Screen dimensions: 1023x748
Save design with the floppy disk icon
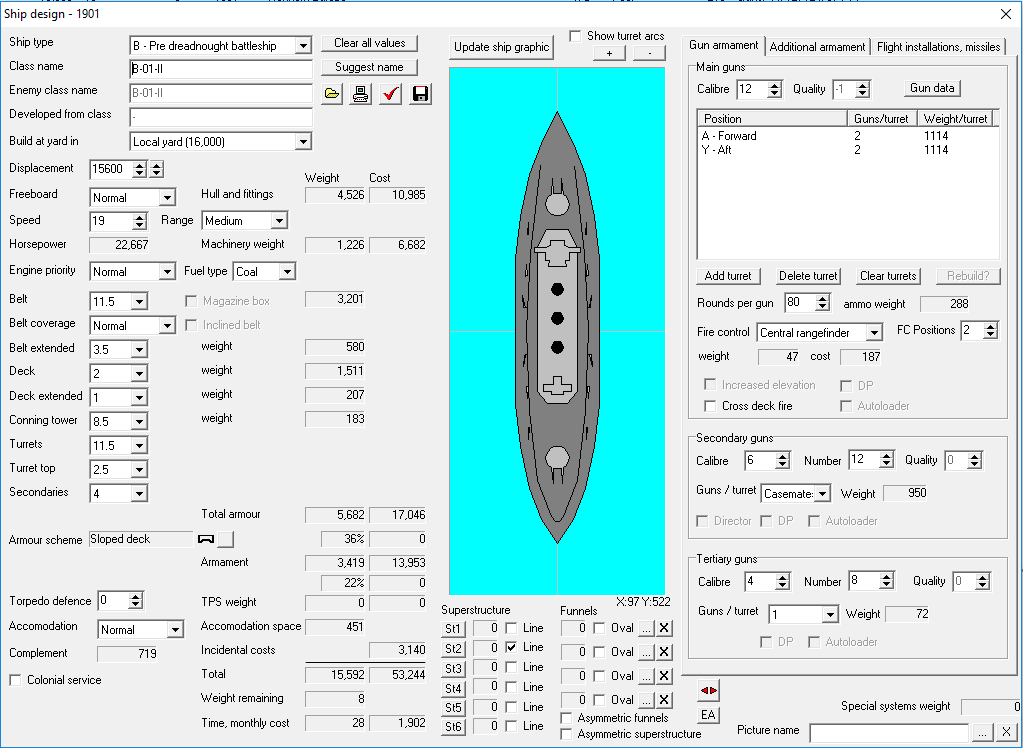pyautogui.click(x=420, y=94)
